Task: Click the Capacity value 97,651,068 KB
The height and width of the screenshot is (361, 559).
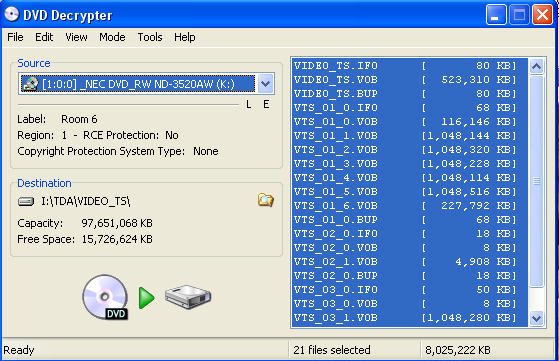Action: click(x=117, y=223)
